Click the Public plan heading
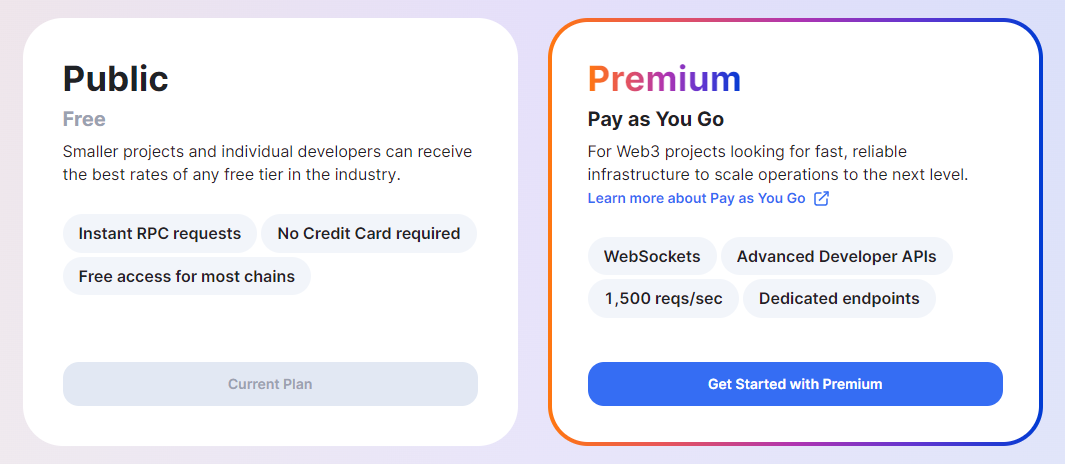This screenshot has width=1065, height=464. 115,78
